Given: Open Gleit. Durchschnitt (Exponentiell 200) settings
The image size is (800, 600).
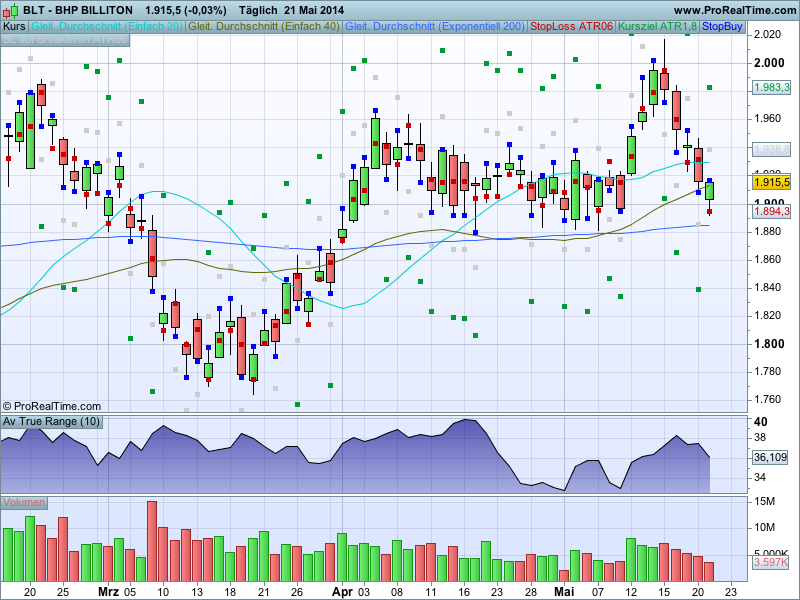Looking at the screenshot, I should coord(435,27).
